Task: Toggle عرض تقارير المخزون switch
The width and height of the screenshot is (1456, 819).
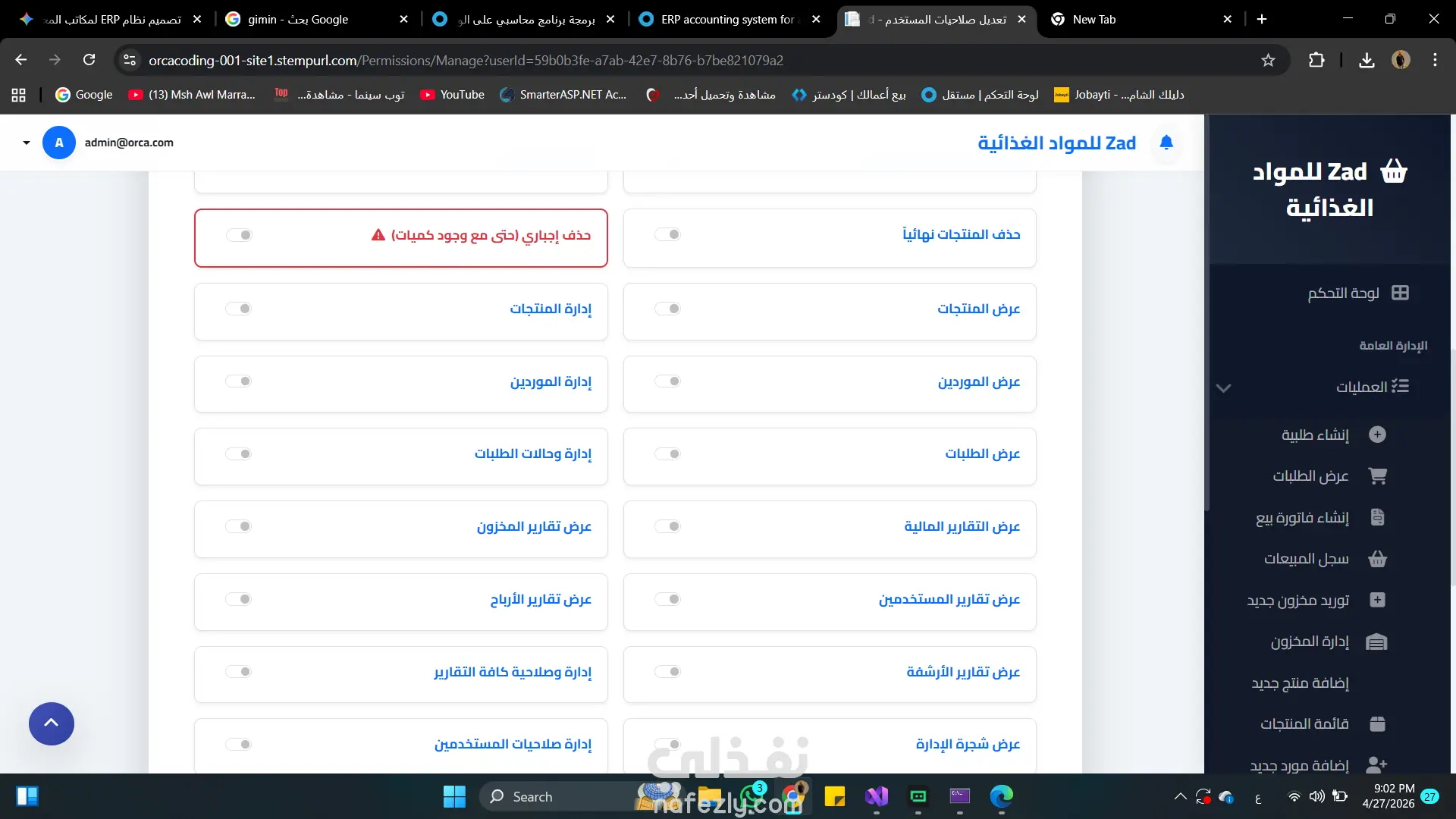Action: click(239, 526)
